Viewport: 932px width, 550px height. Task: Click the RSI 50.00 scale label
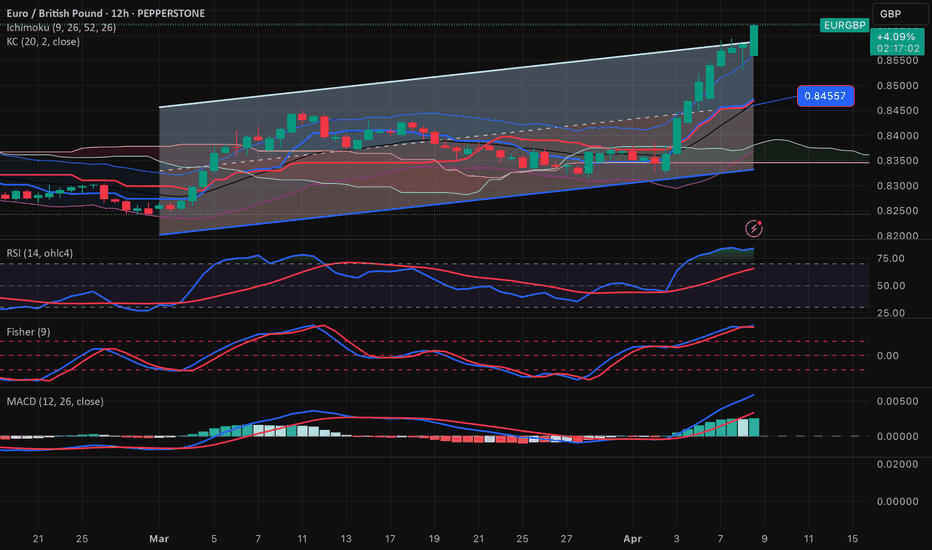(x=890, y=286)
